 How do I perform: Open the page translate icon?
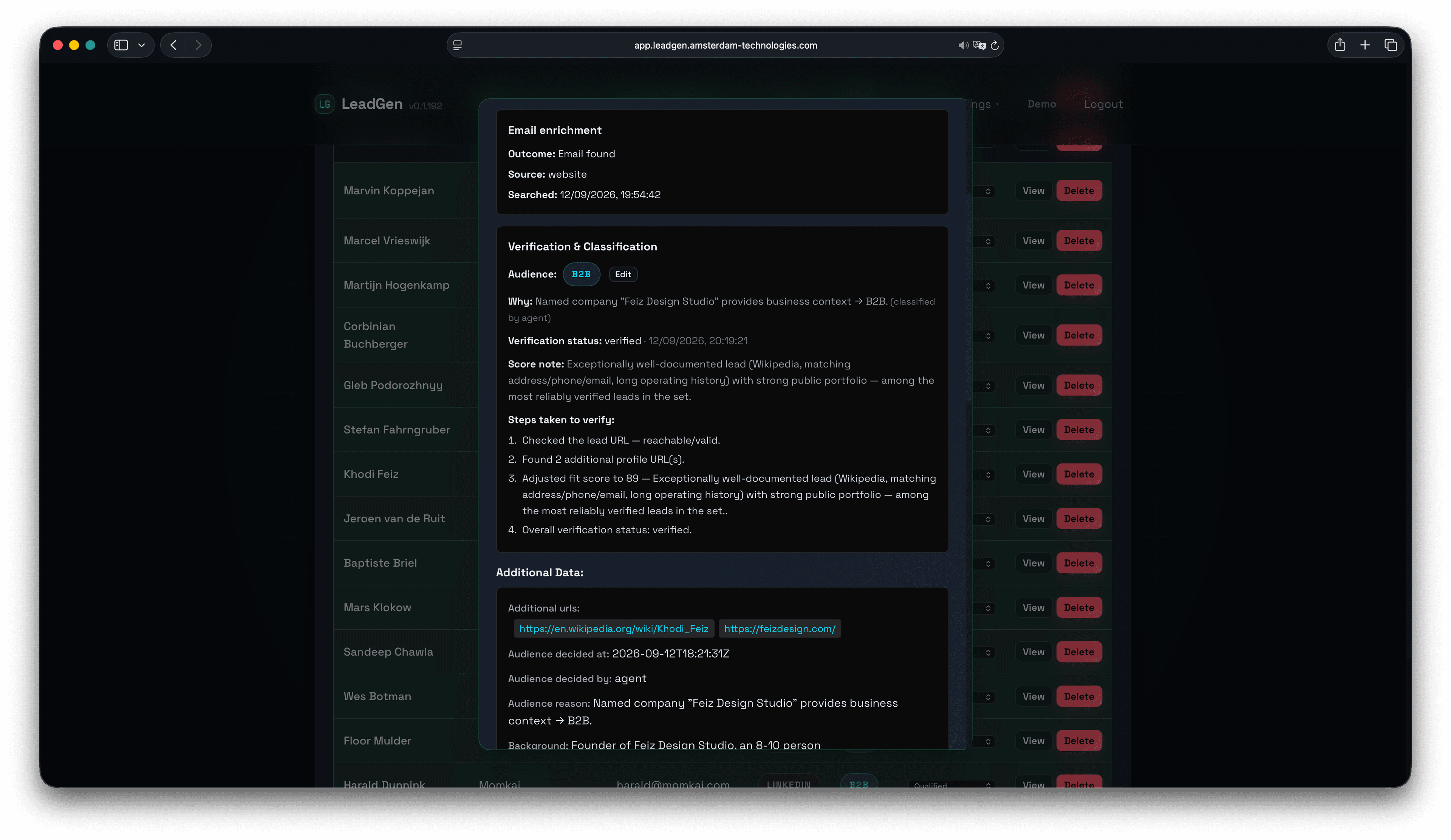[979, 45]
